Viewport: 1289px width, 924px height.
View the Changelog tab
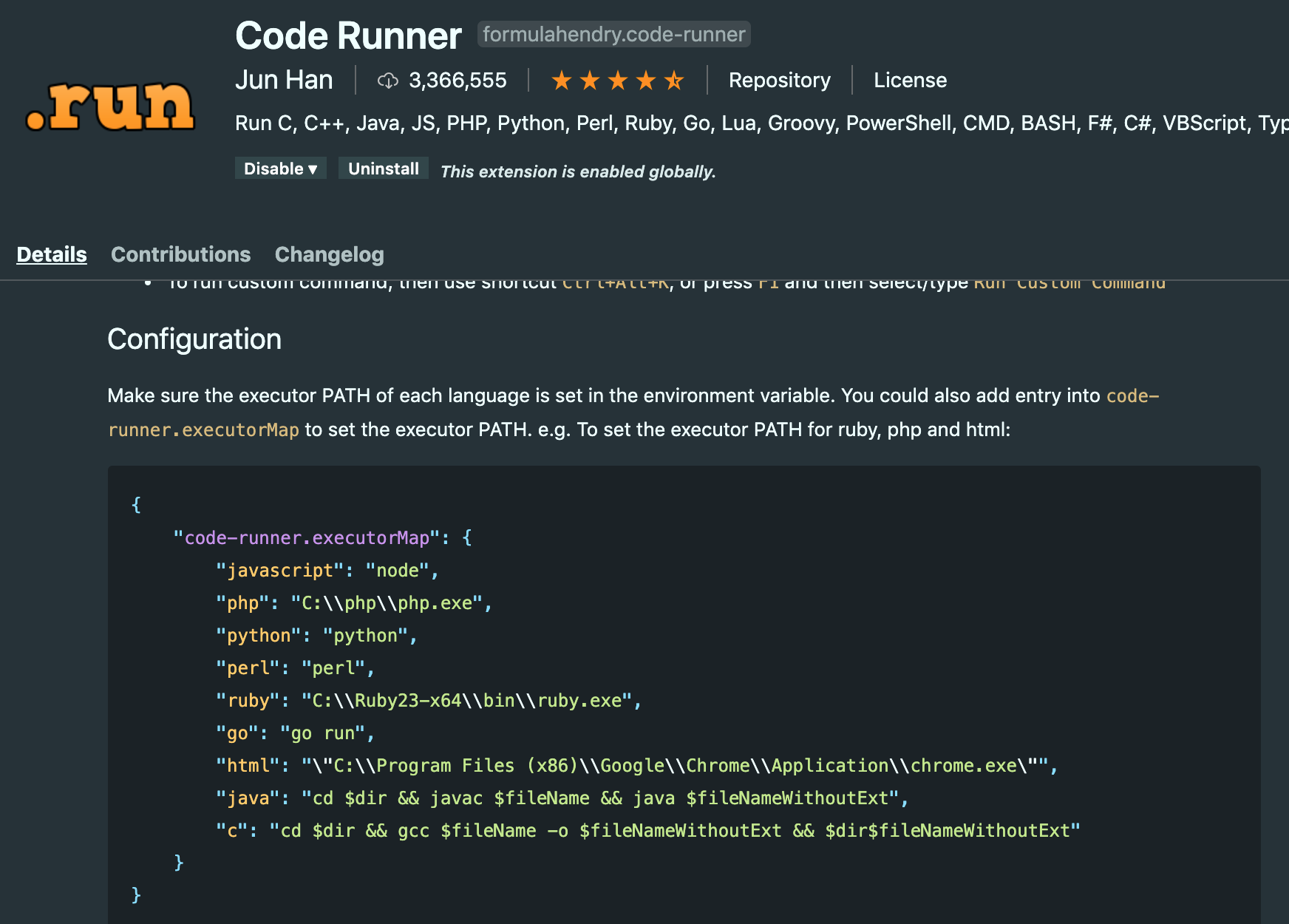pyautogui.click(x=329, y=254)
